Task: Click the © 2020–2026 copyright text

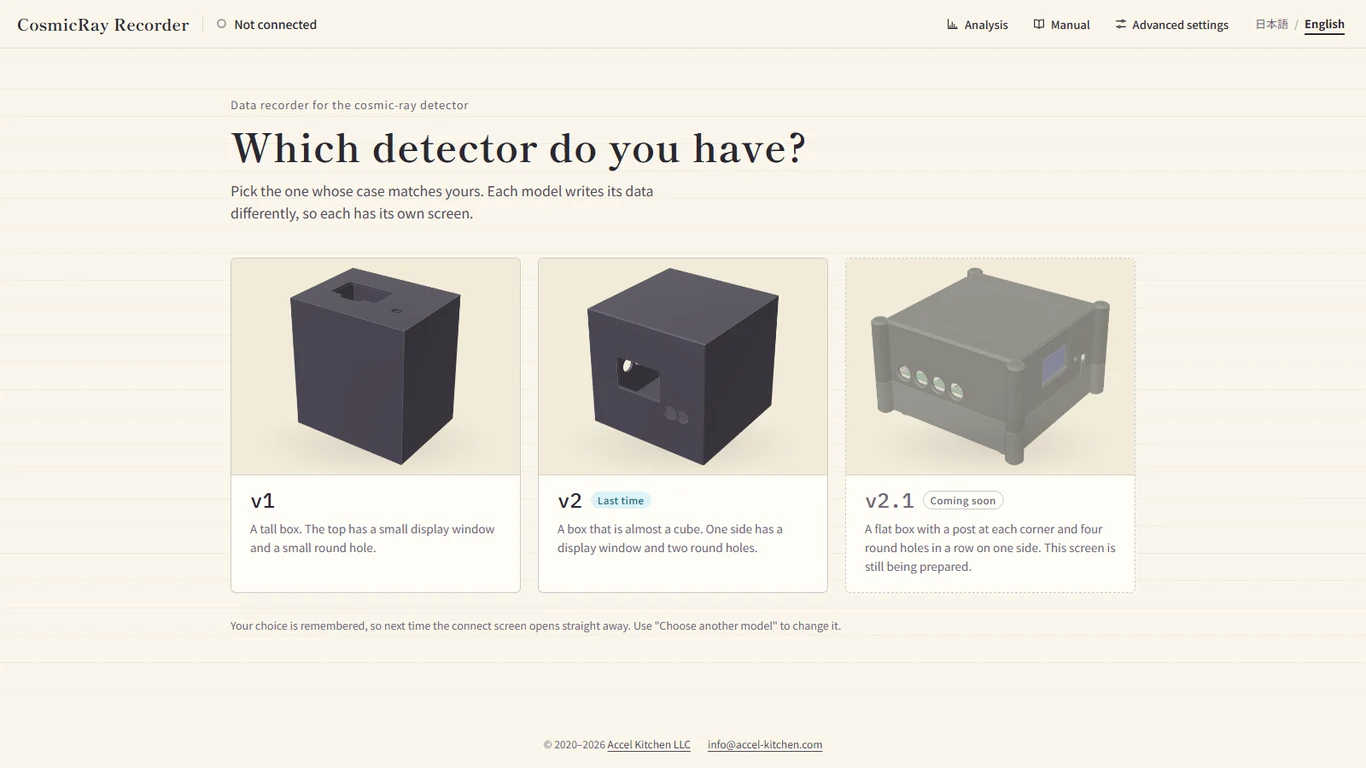Action: tap(574, 745)
